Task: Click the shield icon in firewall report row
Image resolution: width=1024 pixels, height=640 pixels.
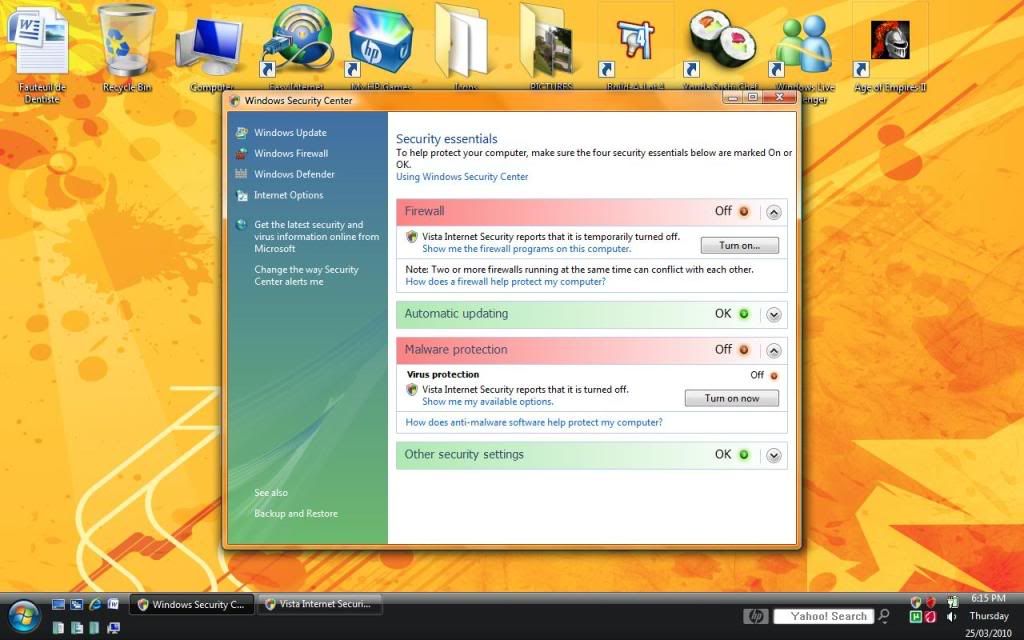Action: tap(411, 236)
